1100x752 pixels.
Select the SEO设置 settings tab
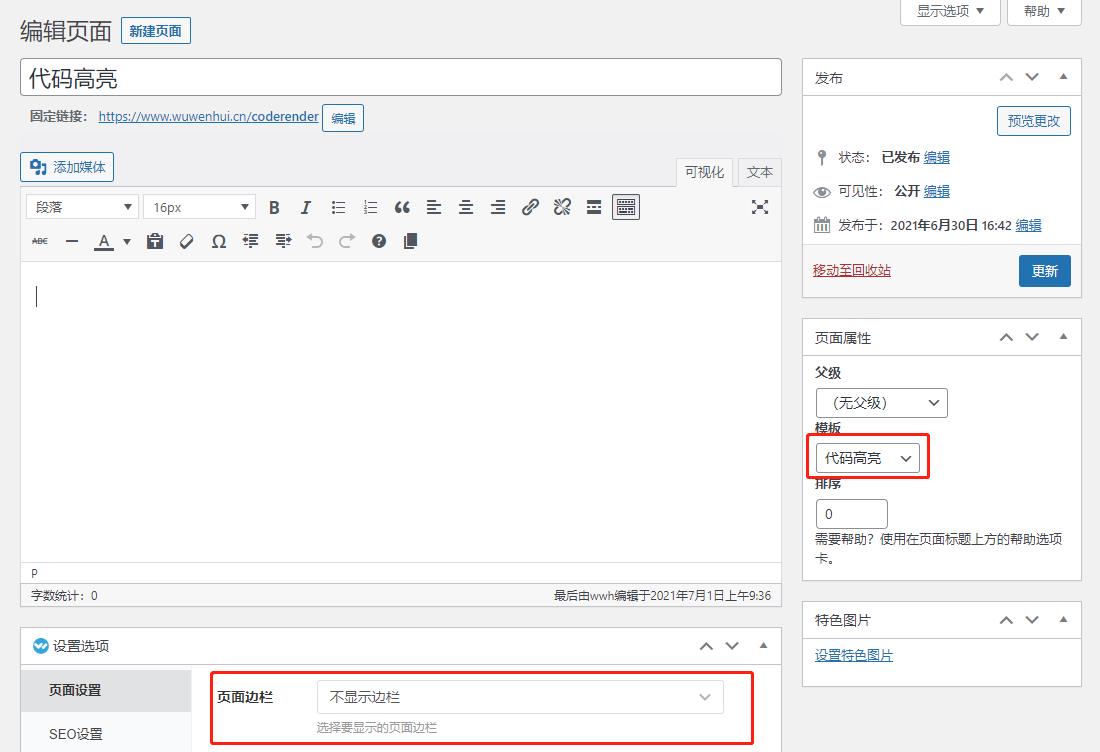click(x=76, y=734)
